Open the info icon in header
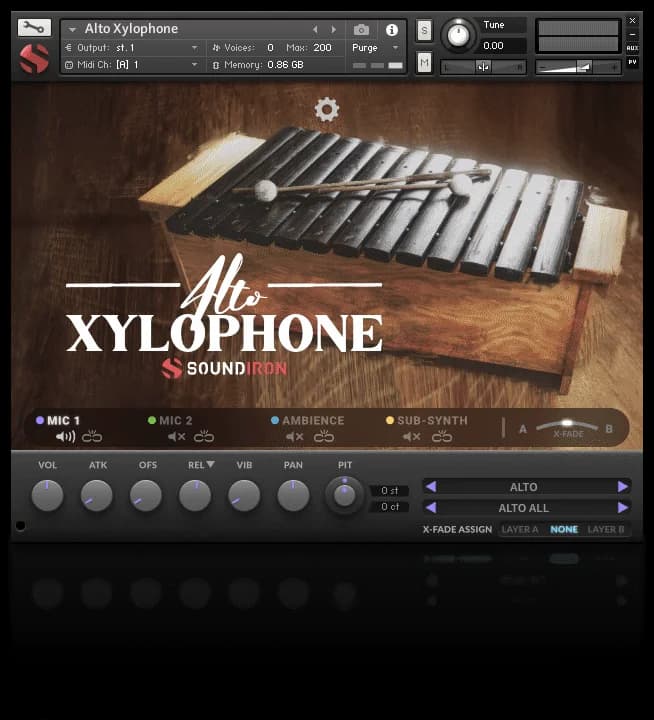The height and width of the screenshot is (720, 654). [392, 30]
